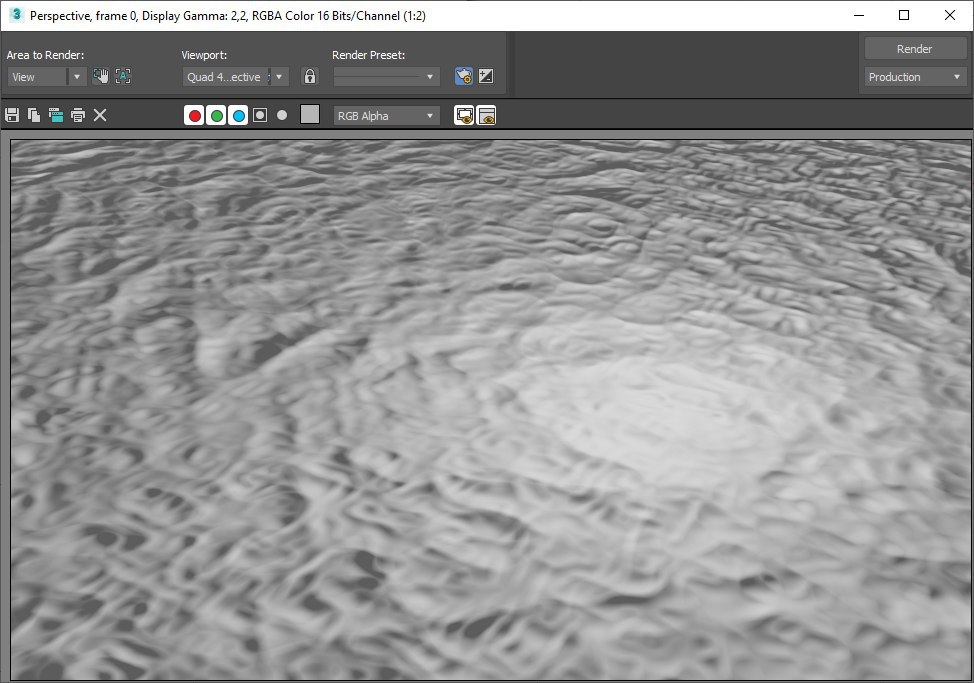Minimize the rendered frame window
The height and width of the screenshot is (683, 974).
click(x=859, y=15)
